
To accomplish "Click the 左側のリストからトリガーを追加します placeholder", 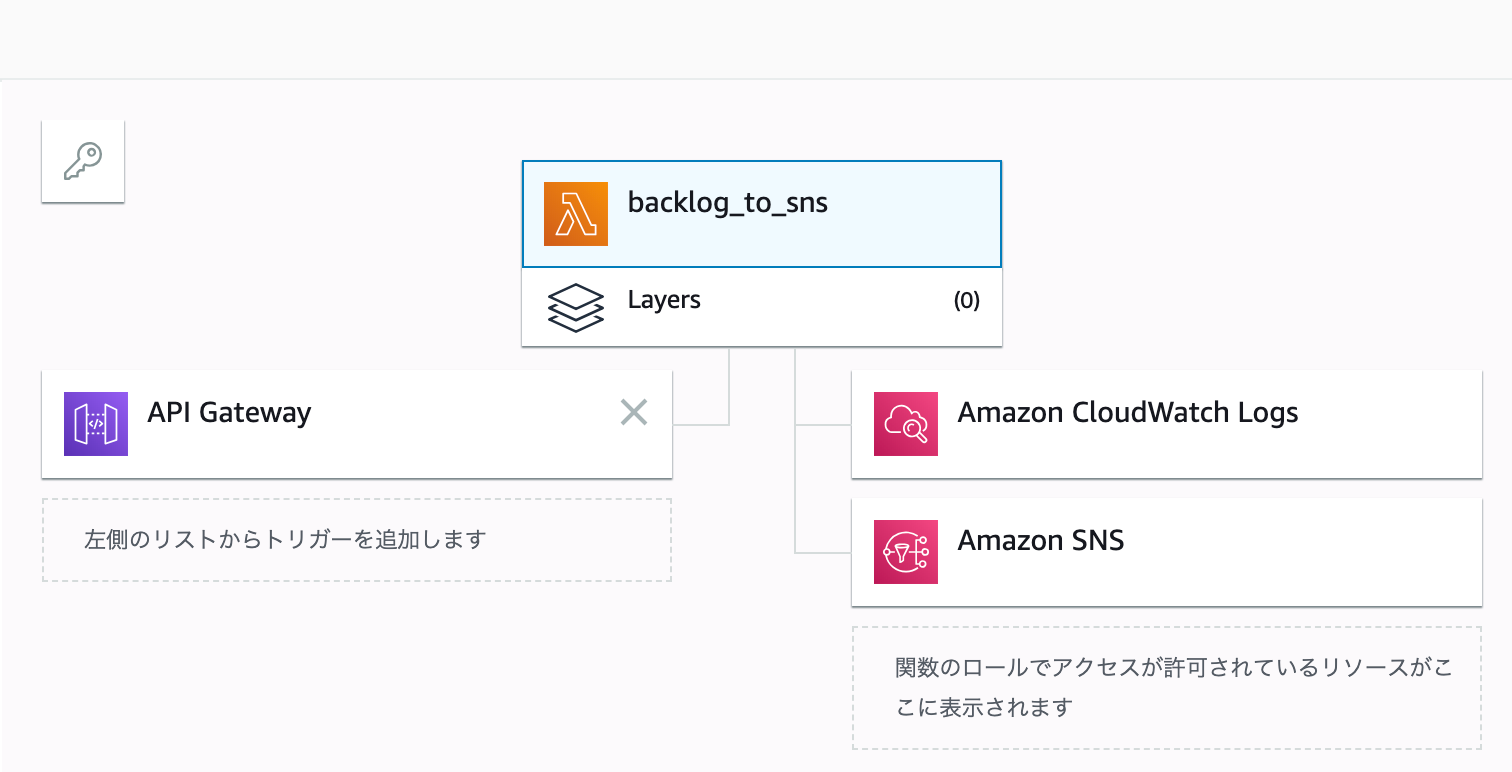I will (x=357, y=540).
